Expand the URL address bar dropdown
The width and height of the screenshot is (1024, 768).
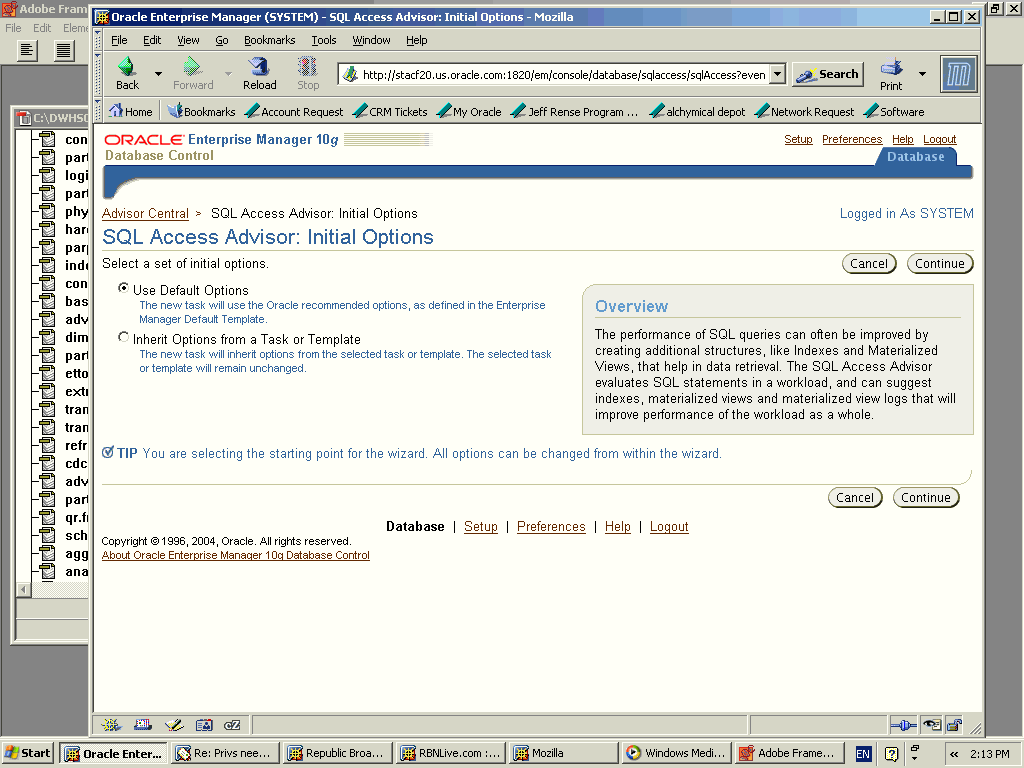pos(777,75)
